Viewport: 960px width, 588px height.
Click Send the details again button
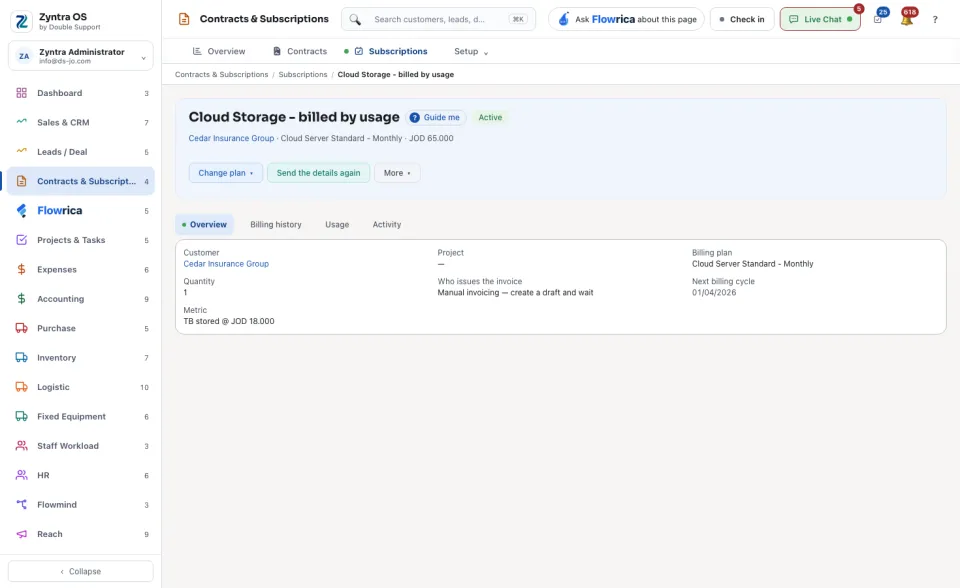tap(318, 173)
